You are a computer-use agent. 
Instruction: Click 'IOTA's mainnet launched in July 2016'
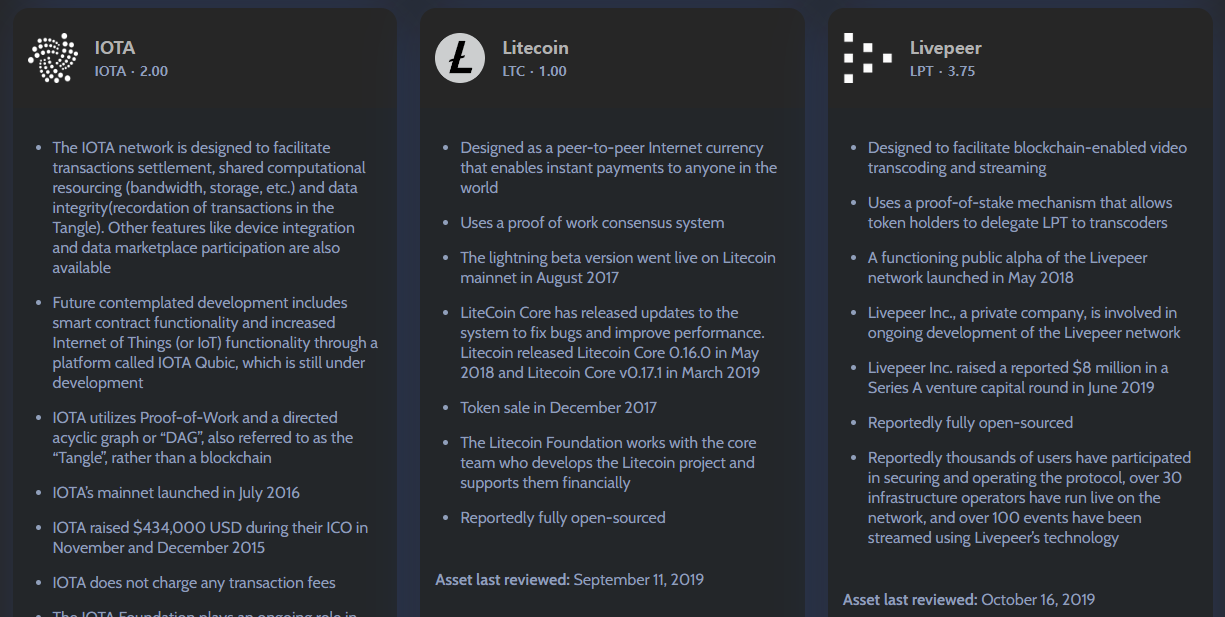coord(176,493)
